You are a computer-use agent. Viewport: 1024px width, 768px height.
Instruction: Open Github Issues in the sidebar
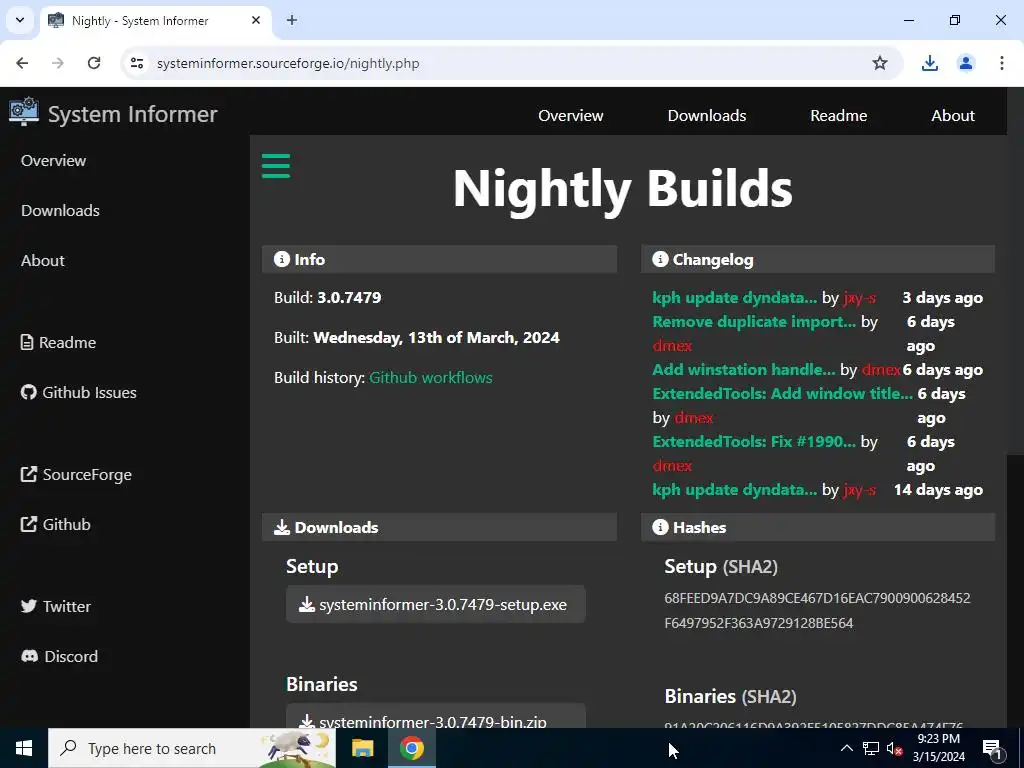[78, 392]
